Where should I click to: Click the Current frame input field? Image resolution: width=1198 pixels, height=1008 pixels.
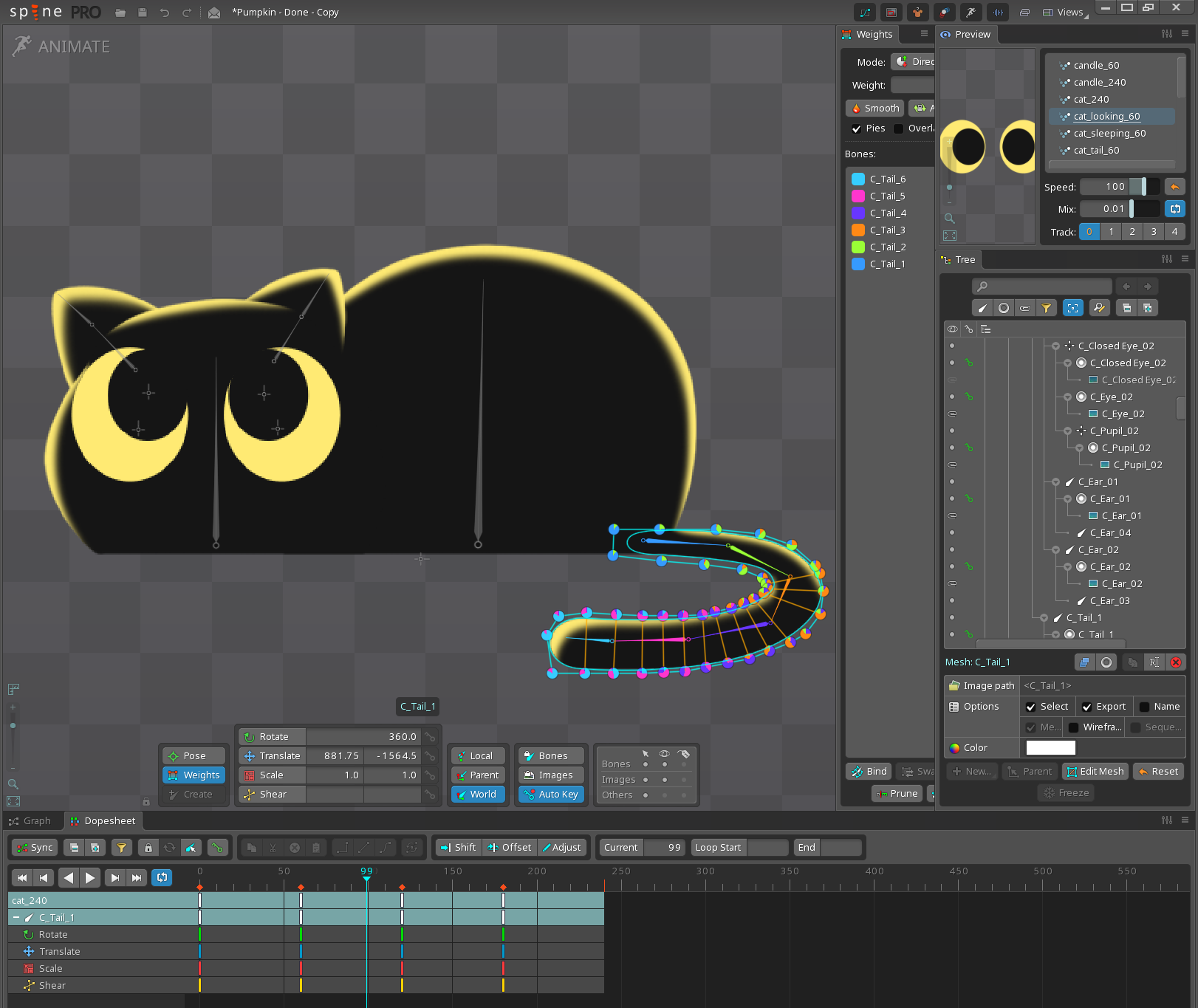click(x=664, y=848)
